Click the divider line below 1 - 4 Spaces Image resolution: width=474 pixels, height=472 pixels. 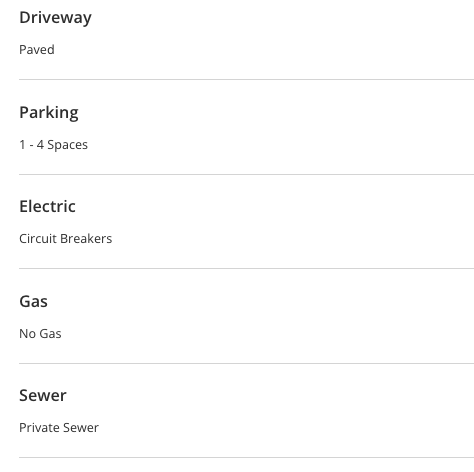(x=247, y=174)
